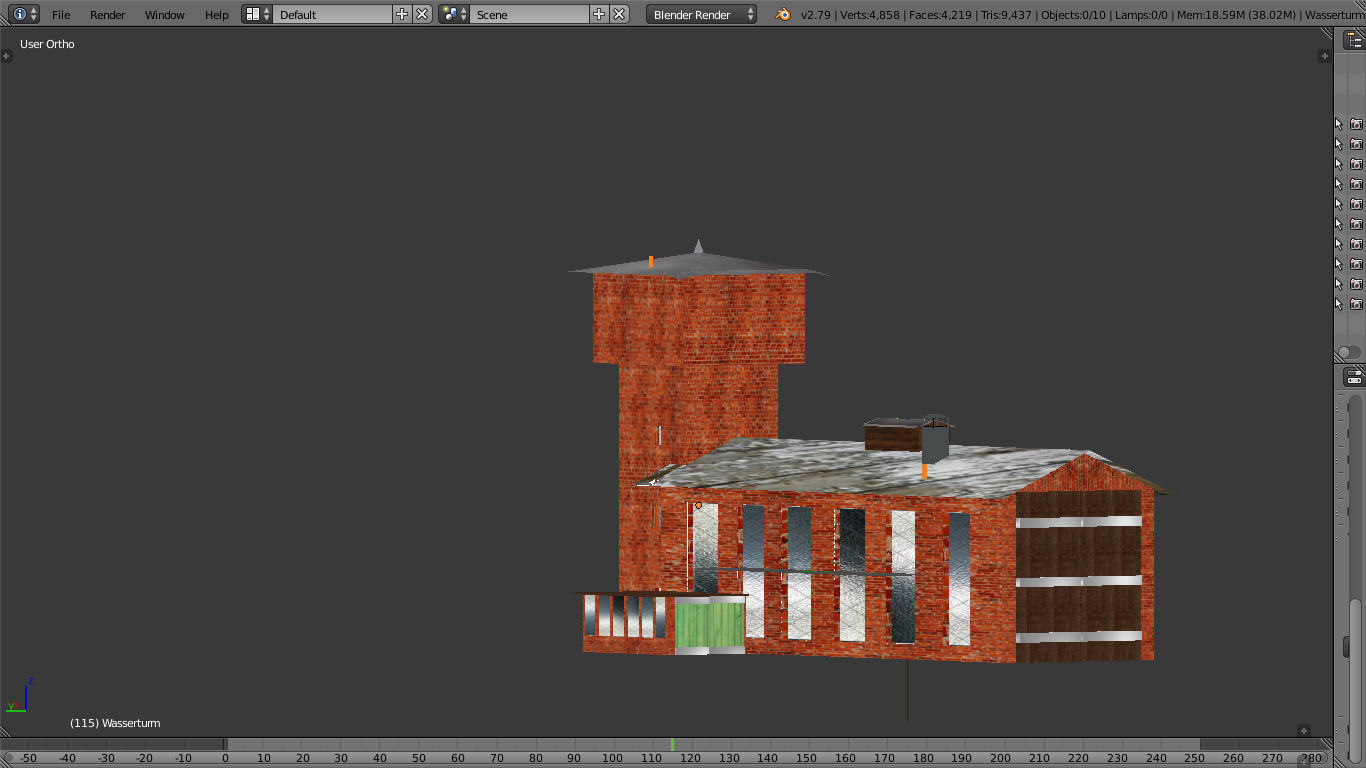Toggle renderability camera in seventh outliner row
Screen dimensions: 1366x768
pyautogui.click(x=1356, y=244)
